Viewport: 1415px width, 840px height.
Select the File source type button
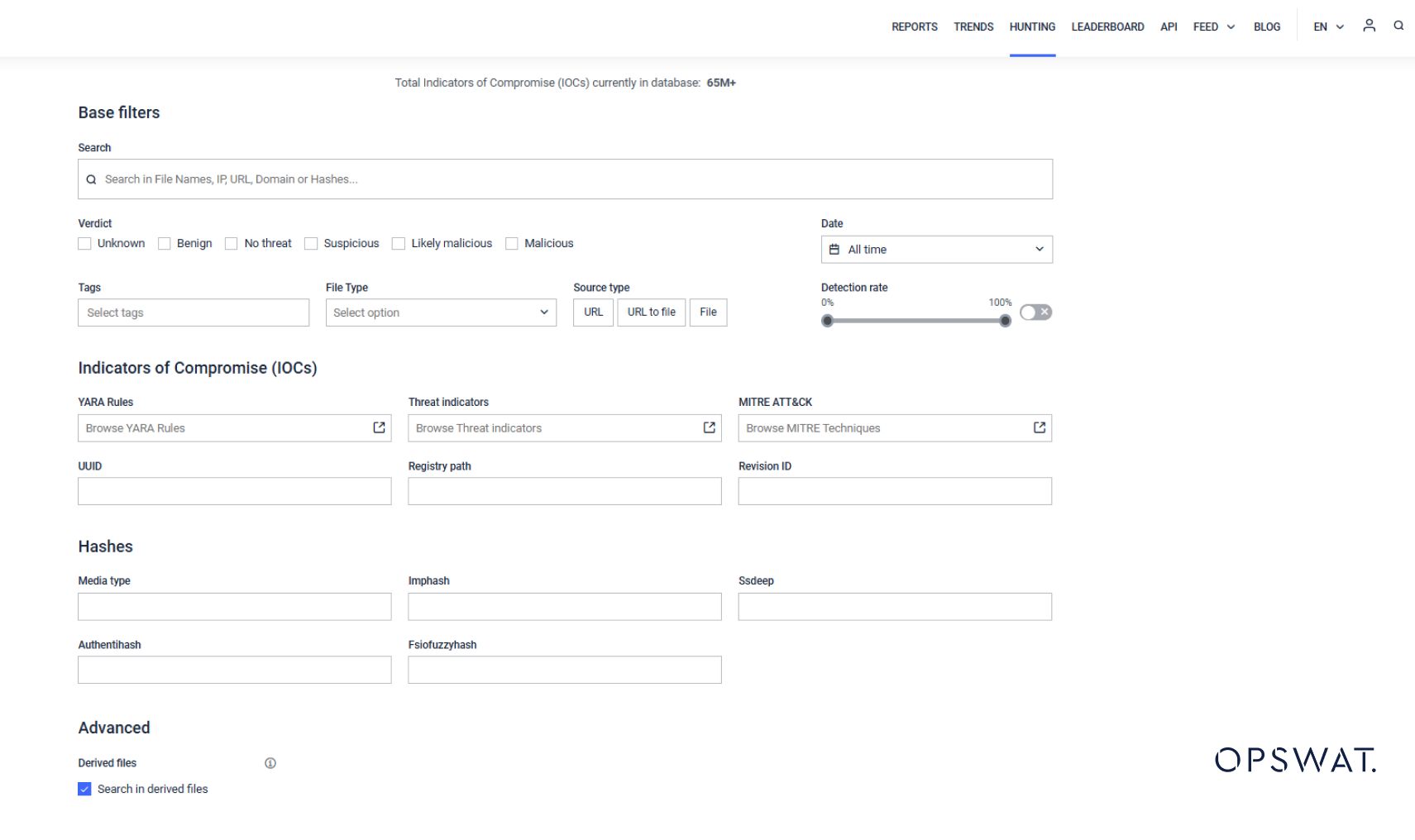(x=708, y=312)
